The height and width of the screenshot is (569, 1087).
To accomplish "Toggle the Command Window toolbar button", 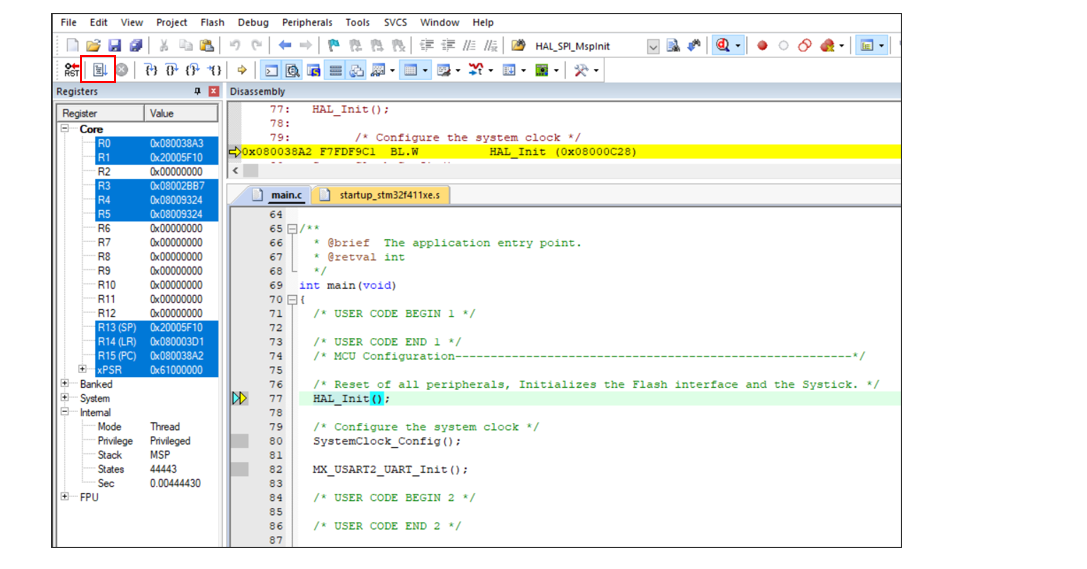I will pos(271,70).
